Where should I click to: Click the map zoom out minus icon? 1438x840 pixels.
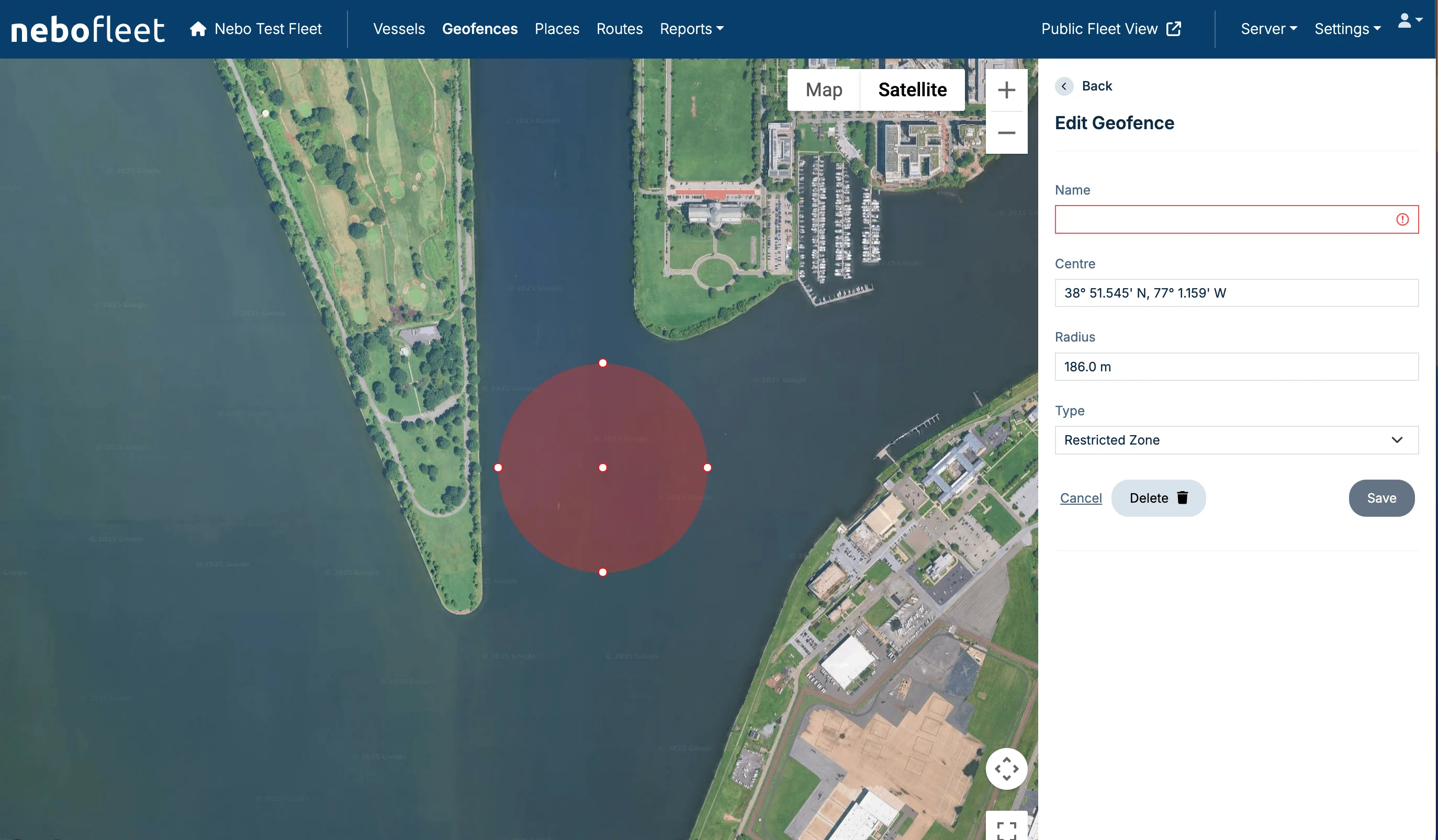[1006, 133]
